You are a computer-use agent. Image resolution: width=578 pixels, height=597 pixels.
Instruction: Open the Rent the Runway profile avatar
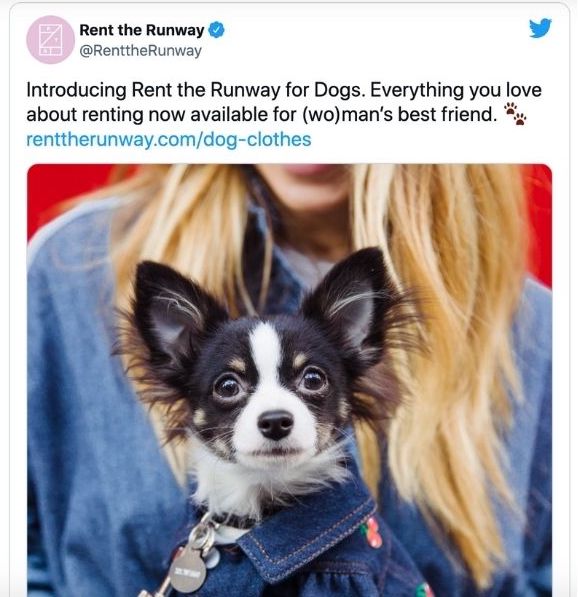point(50,40)
